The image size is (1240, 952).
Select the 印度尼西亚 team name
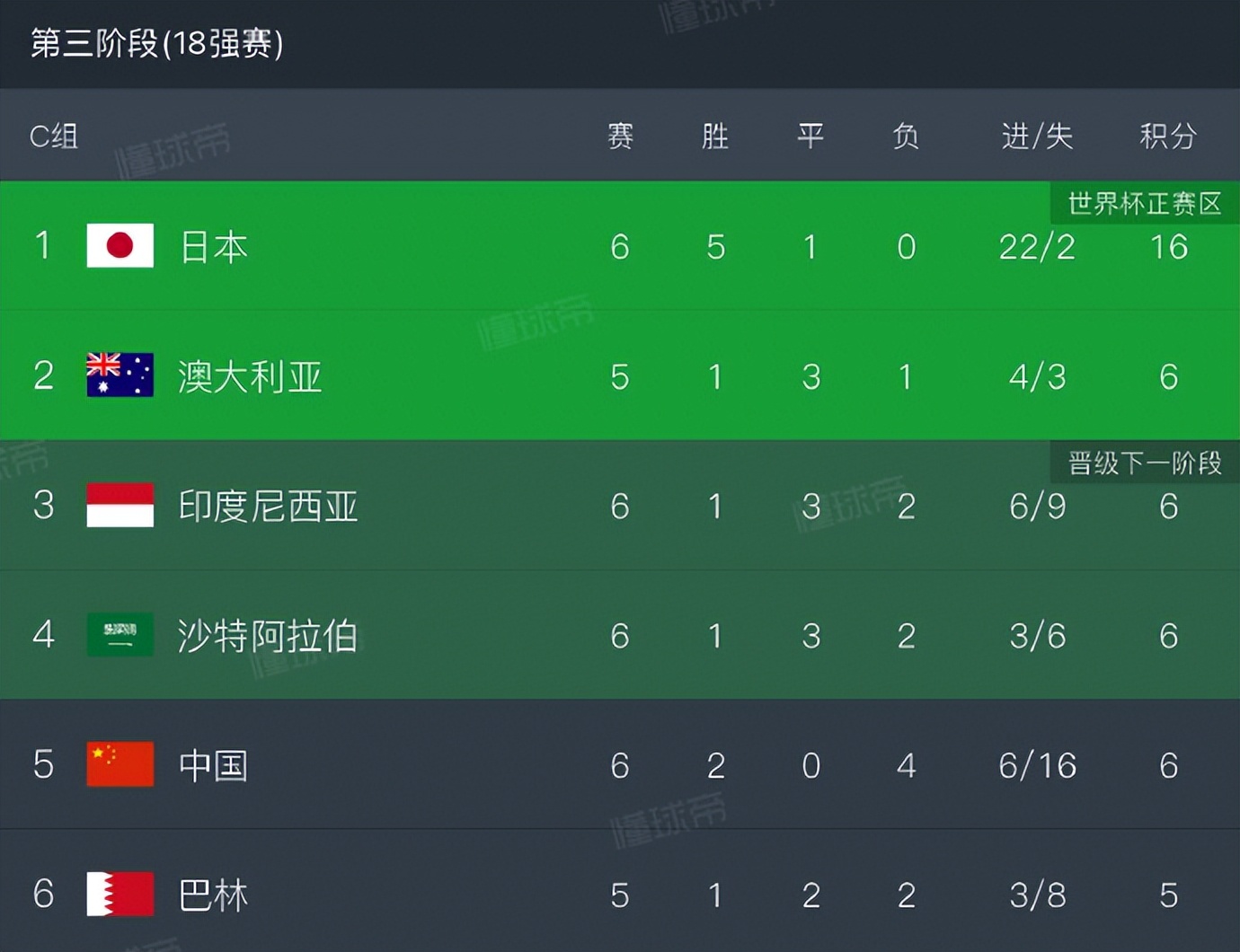click(x=268, y=507)
